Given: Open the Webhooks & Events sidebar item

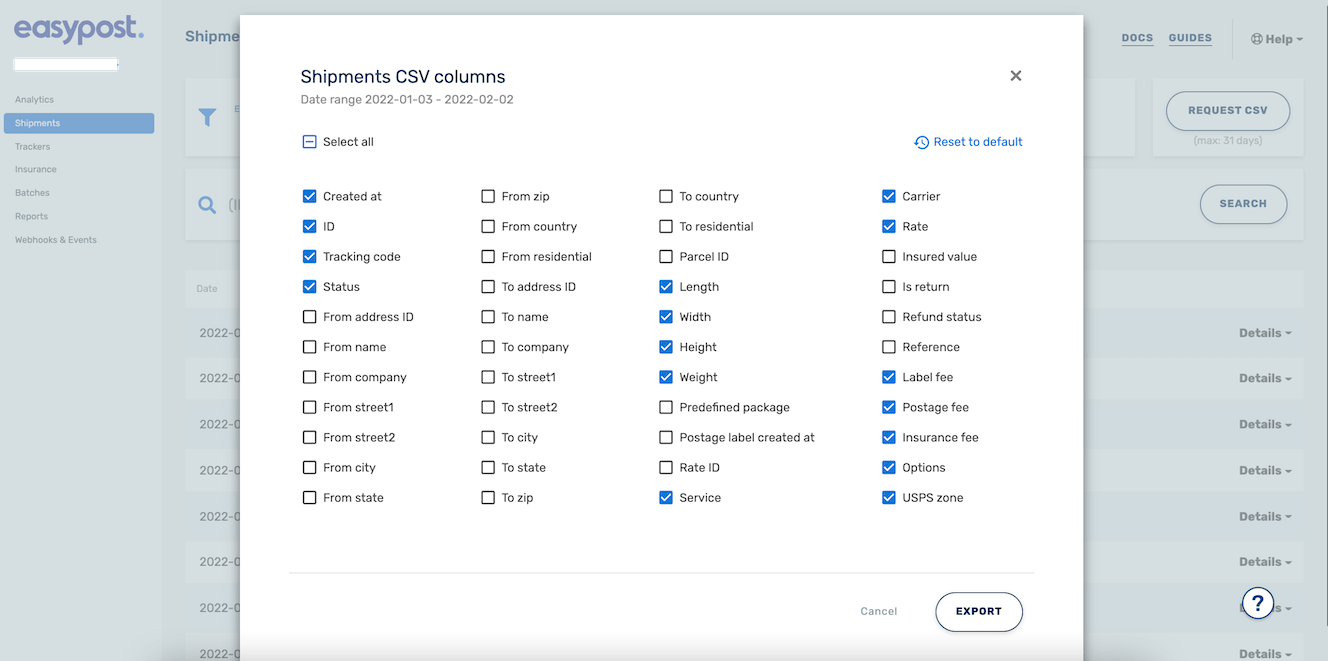Looking at the screenshot, I should 56,240.
